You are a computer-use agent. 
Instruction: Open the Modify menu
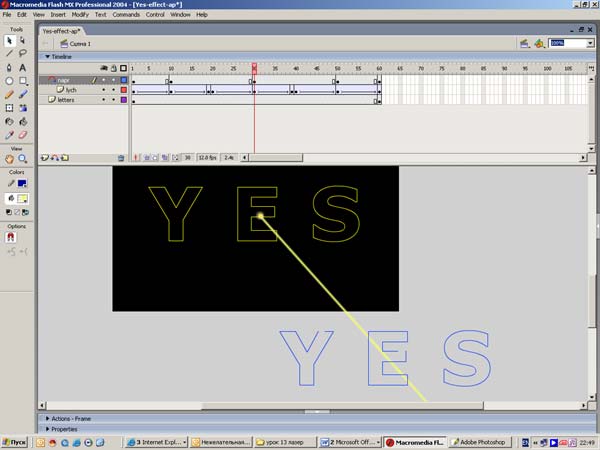(x=80, y=15)
